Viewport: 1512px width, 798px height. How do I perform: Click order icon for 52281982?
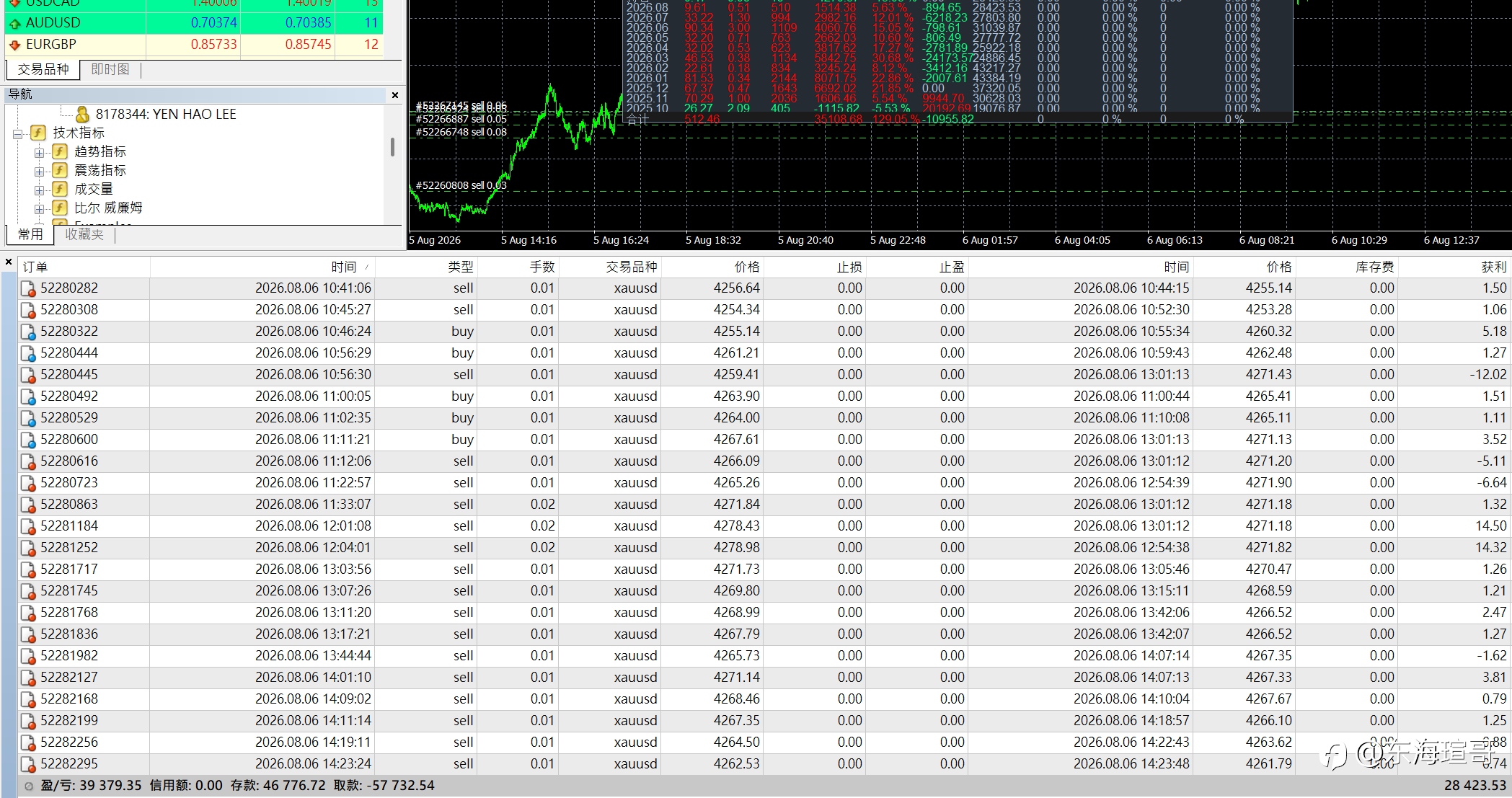click(28, 656)
